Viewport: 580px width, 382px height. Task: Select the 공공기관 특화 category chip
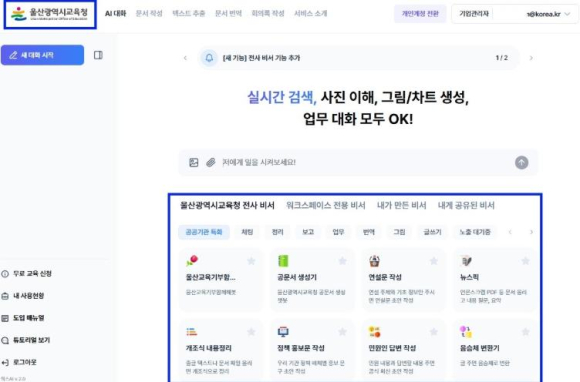(204, 232)
